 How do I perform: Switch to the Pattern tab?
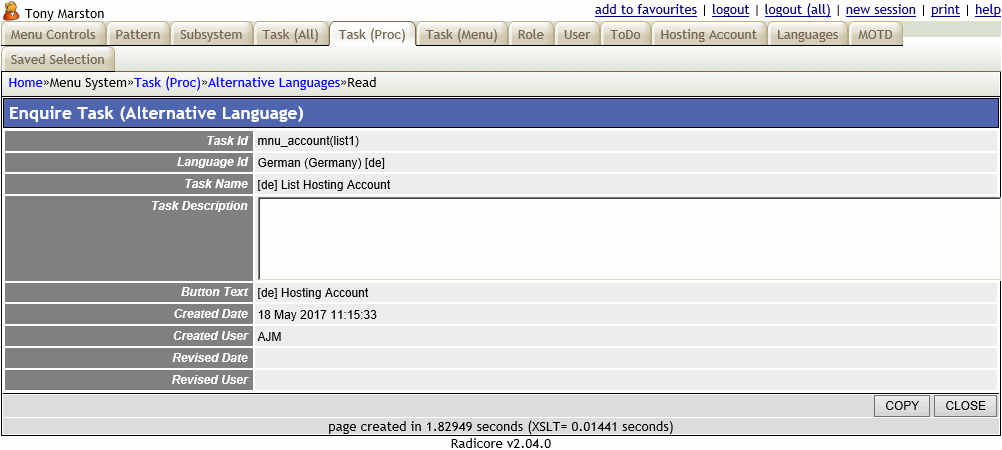coord(138,35)
